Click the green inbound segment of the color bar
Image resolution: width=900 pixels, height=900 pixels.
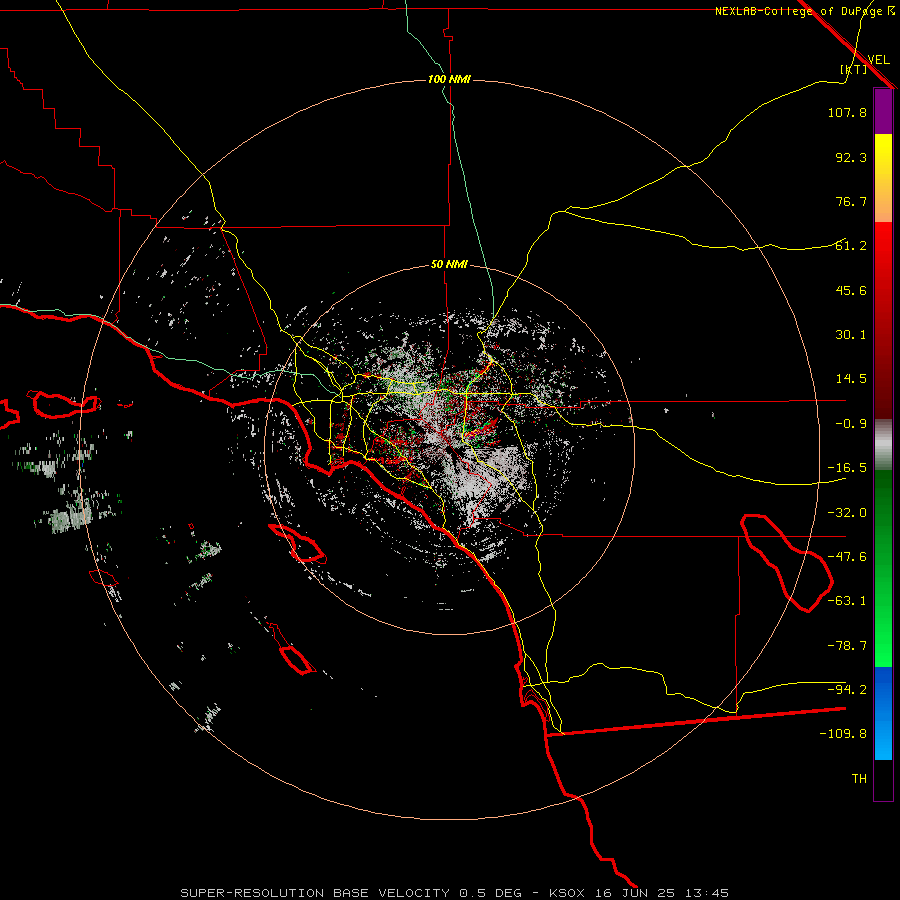[883, 568]
